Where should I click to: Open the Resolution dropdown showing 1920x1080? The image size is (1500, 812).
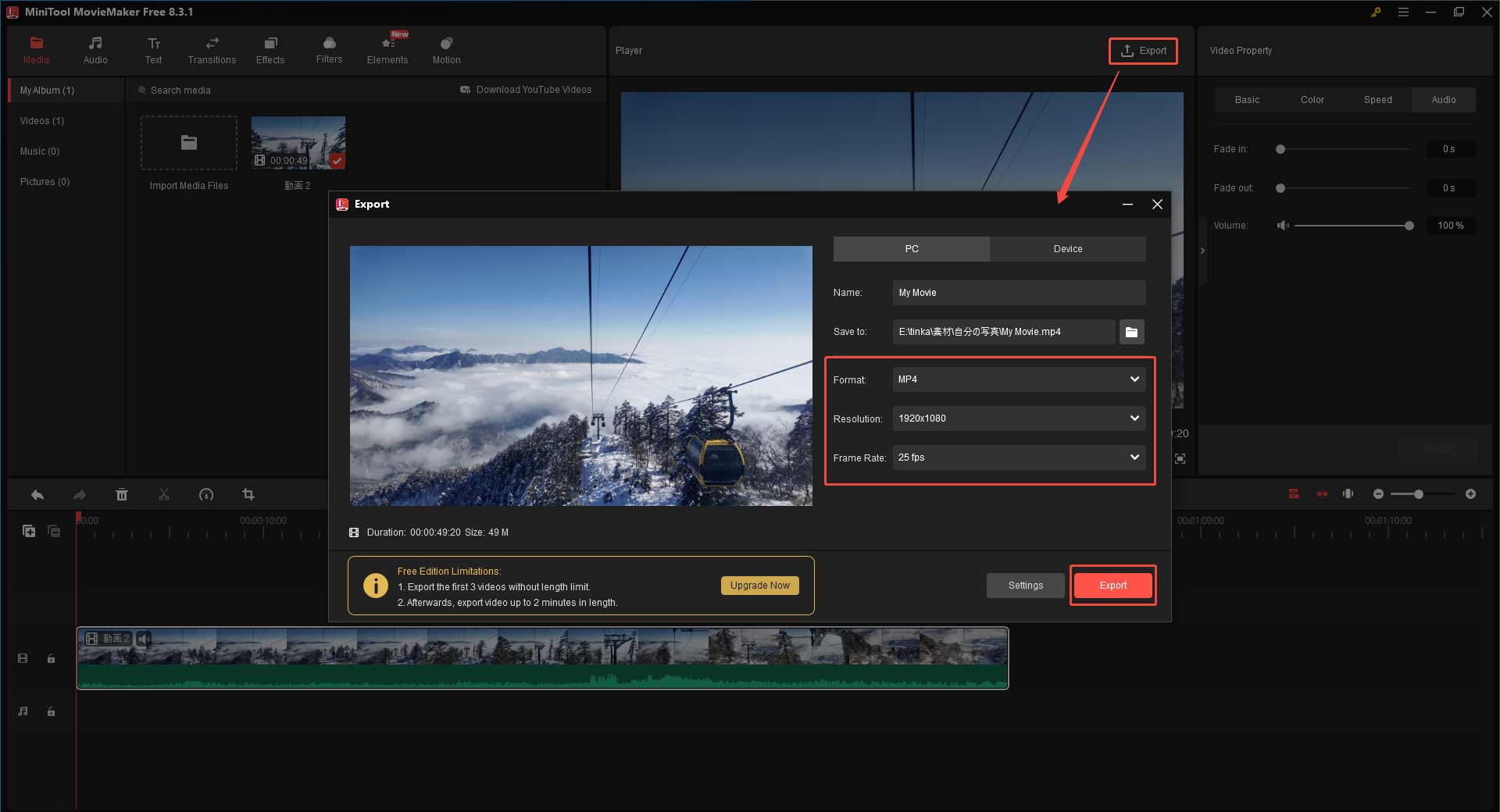(x=1018, y=418)
